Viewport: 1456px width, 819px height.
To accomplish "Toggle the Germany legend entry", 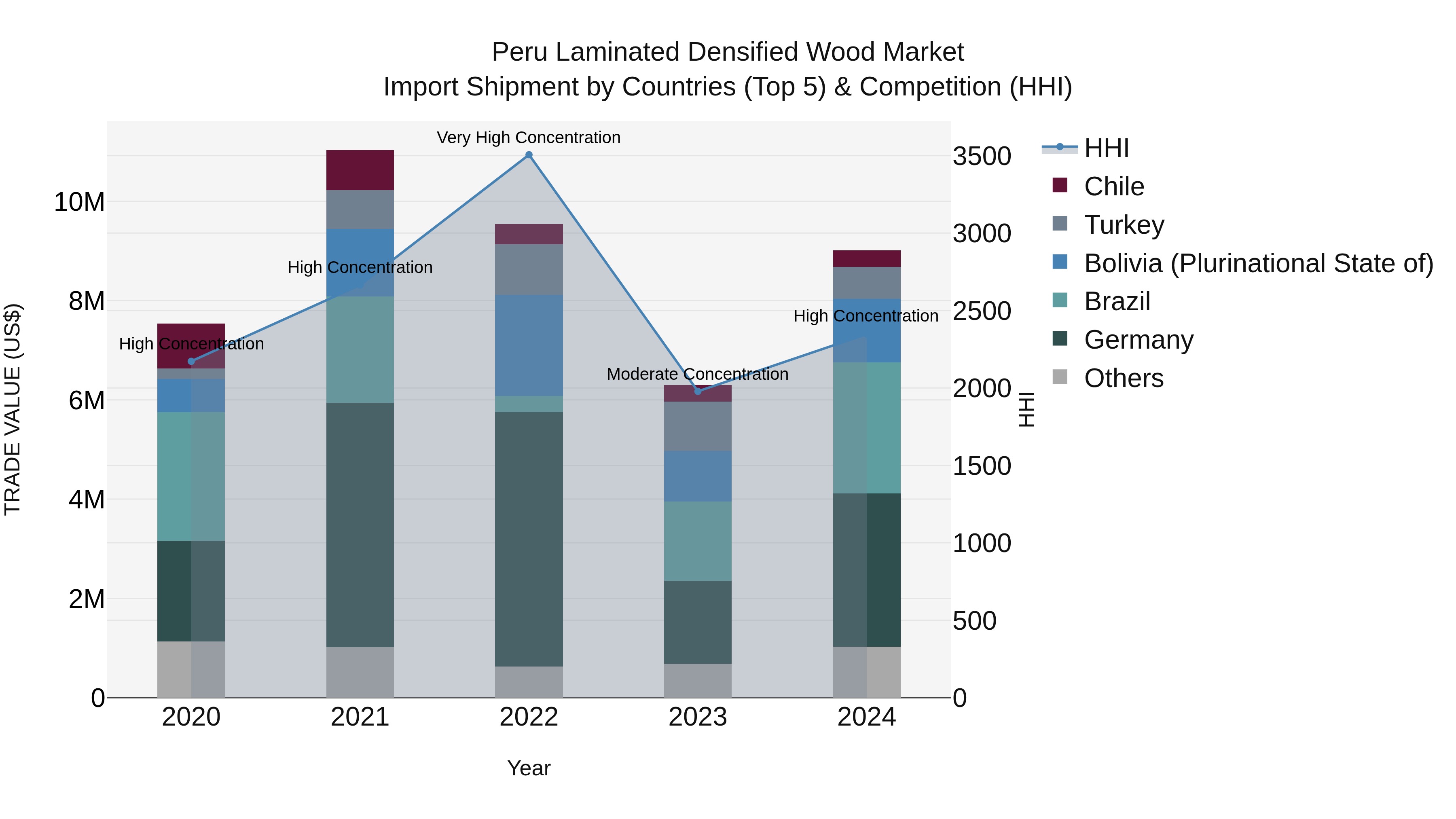I will 1123,340.
